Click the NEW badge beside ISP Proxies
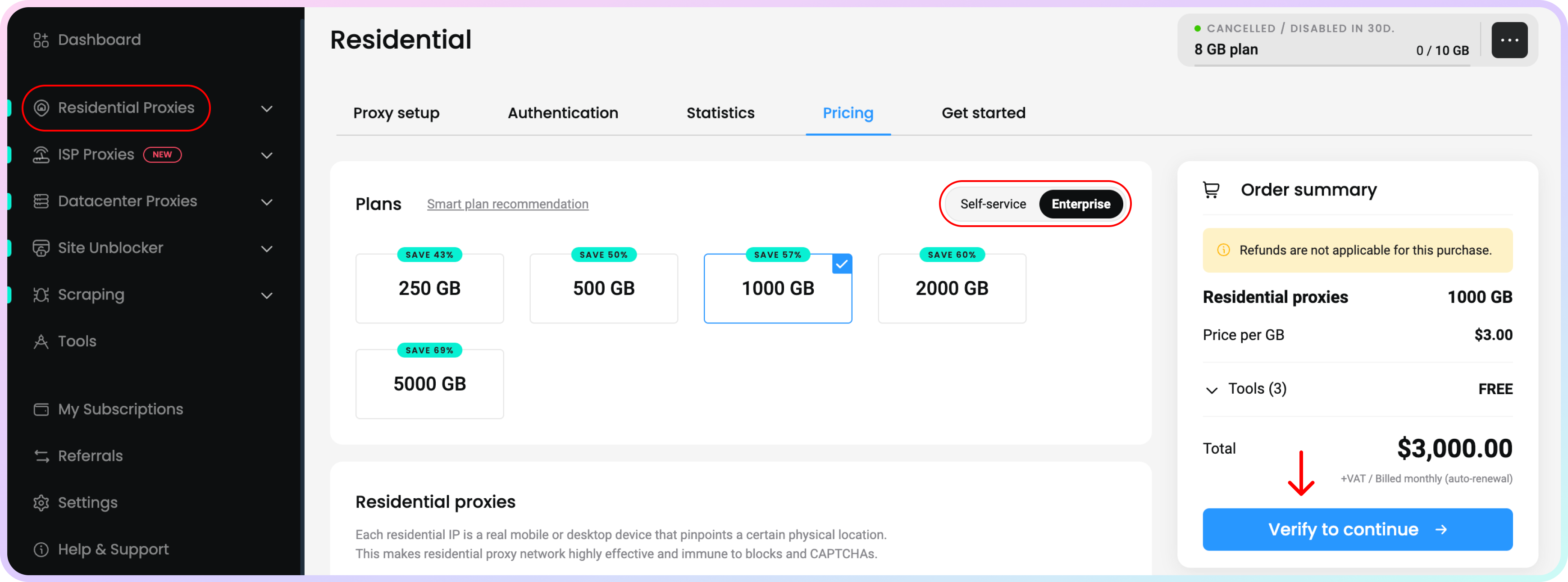The height and width of the screenshot is (582, 1568). click(162, 155)
